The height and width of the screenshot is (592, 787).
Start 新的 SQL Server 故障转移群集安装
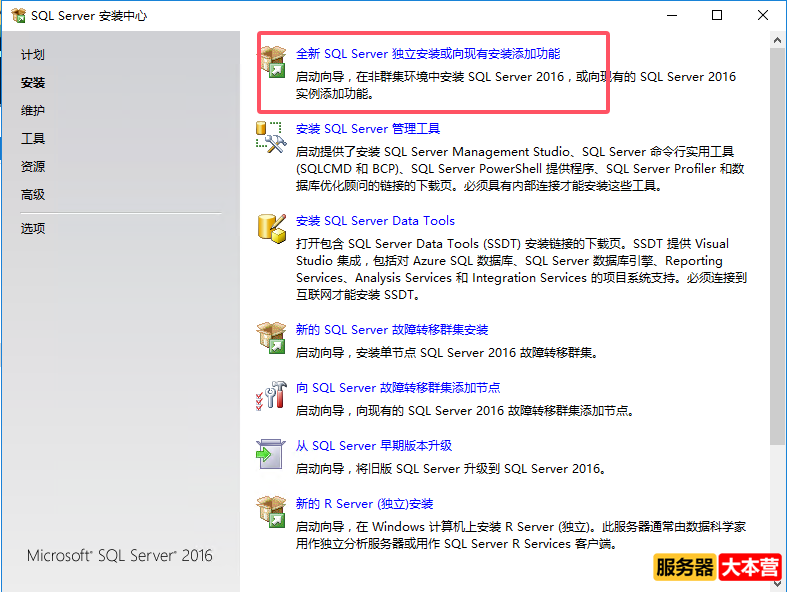tap(391, 330)
